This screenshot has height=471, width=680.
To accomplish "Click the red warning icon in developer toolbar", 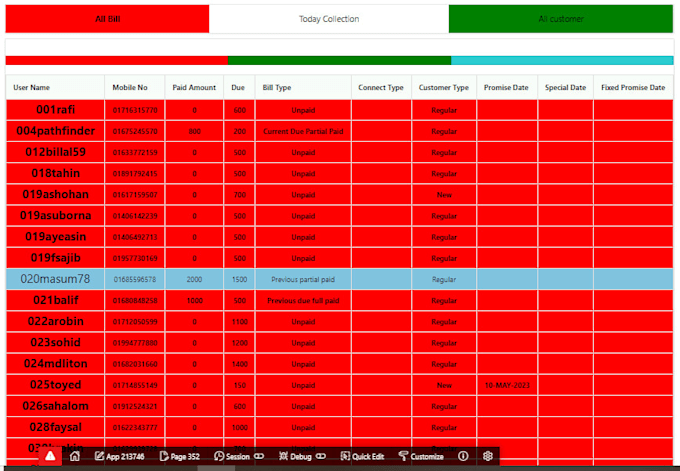I will coord(50,456).
